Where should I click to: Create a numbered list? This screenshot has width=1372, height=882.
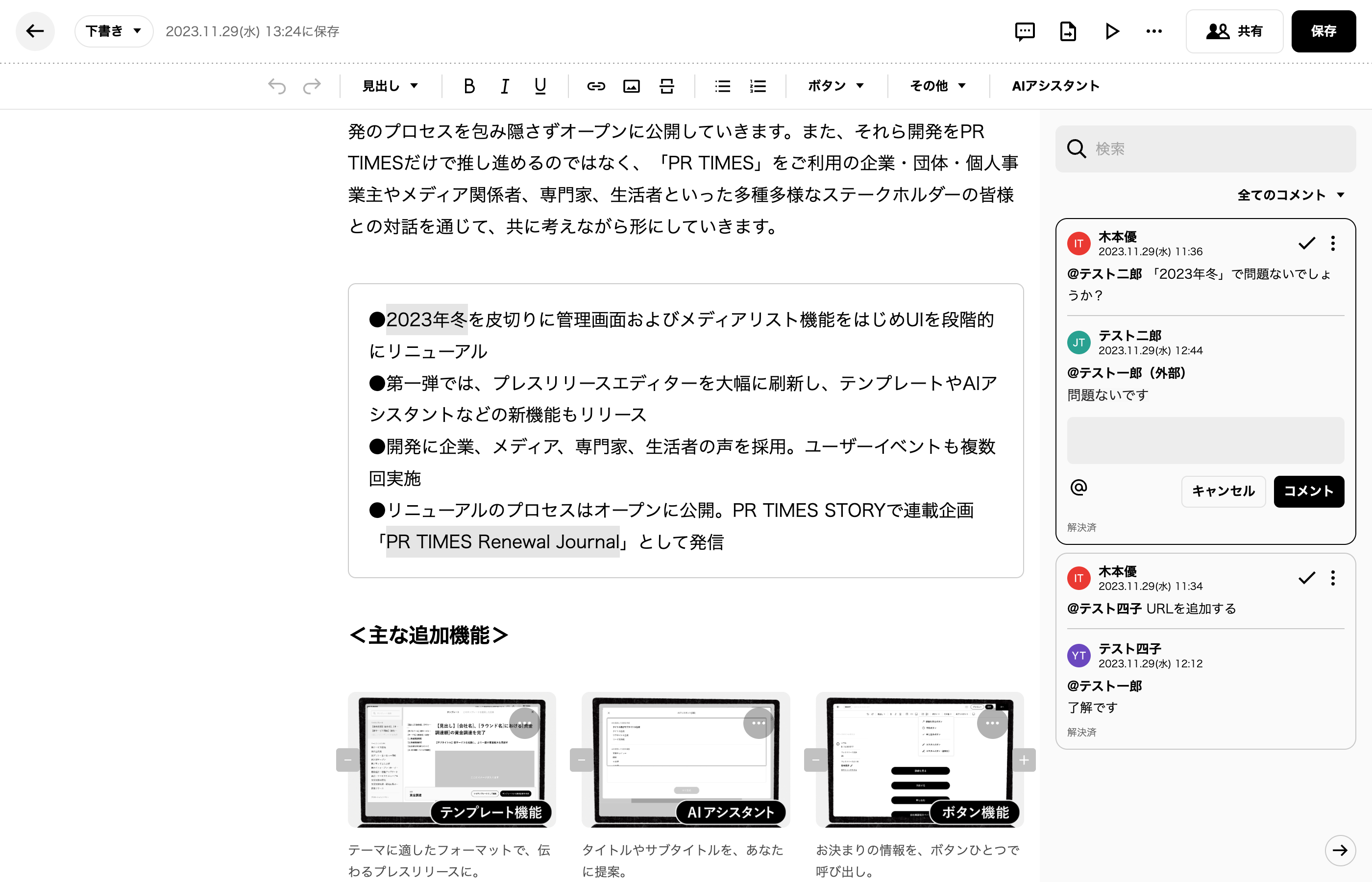point(757,86)
